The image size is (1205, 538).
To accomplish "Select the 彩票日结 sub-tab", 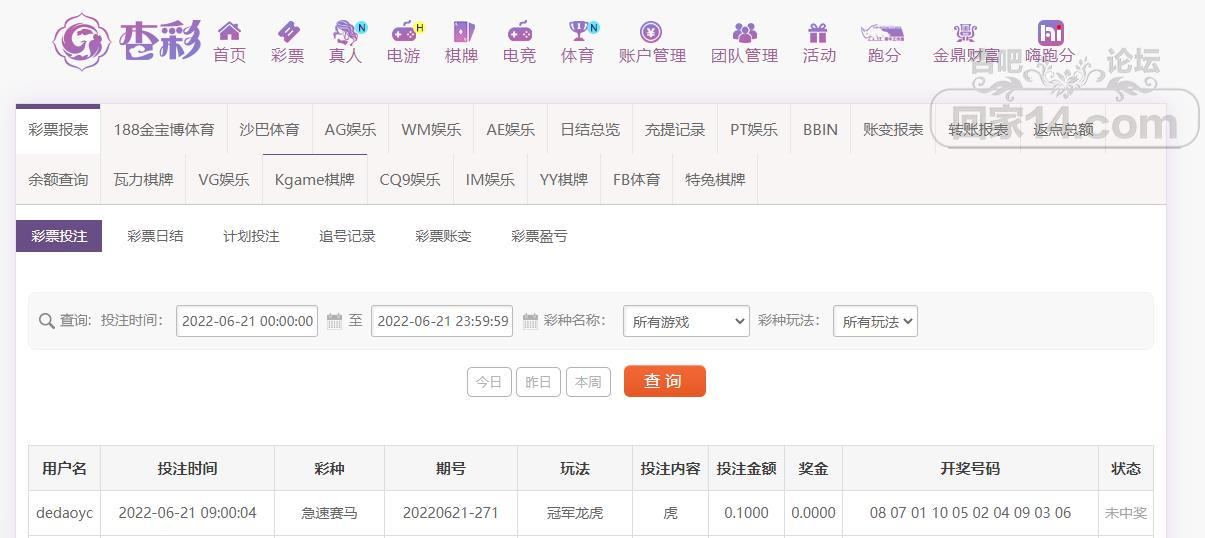I will click(155, 236).
